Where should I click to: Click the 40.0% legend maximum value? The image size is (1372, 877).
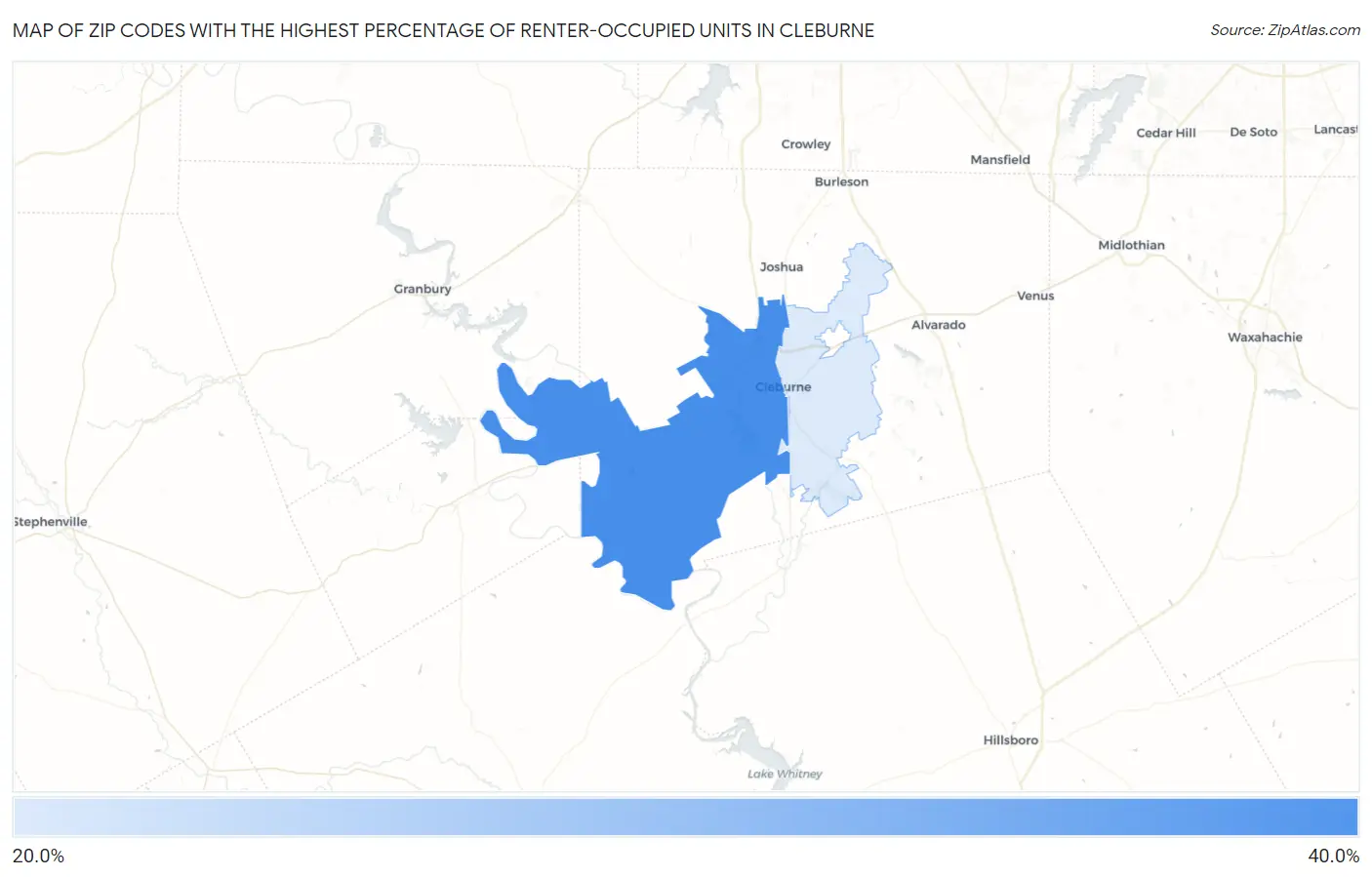[x=1333, y=856]
